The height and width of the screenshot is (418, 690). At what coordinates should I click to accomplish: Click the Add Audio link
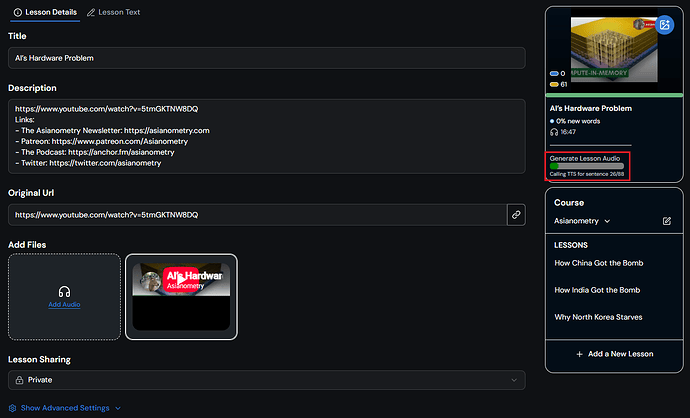tap(64, 304)
